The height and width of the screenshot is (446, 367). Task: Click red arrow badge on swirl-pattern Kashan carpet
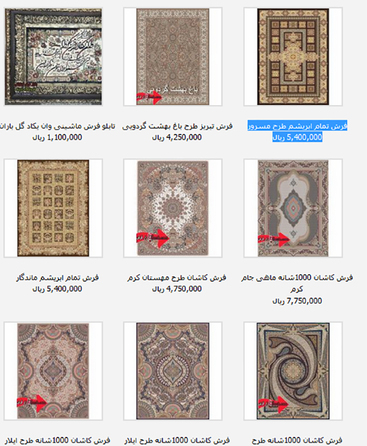273,404
